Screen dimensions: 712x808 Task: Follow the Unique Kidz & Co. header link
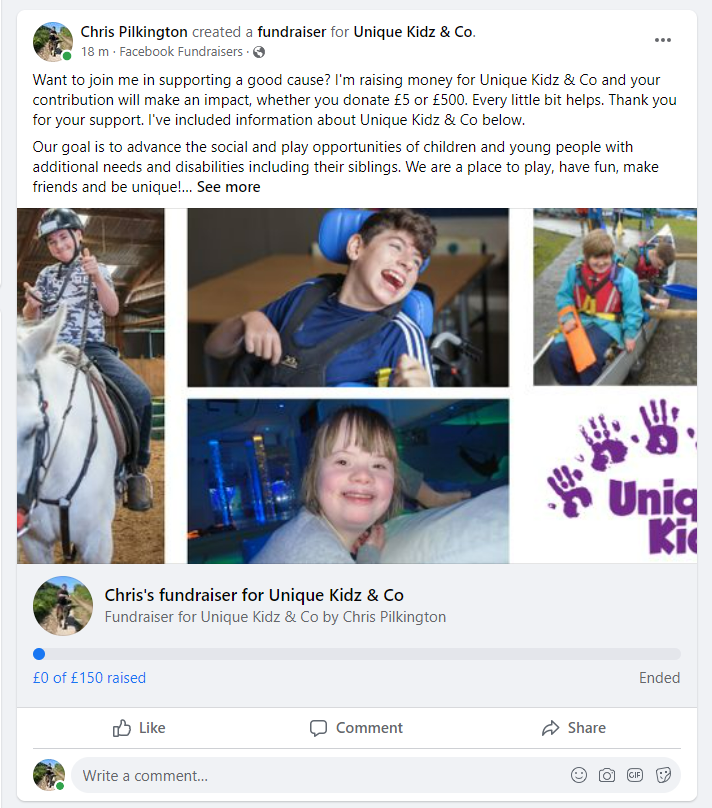414,32
